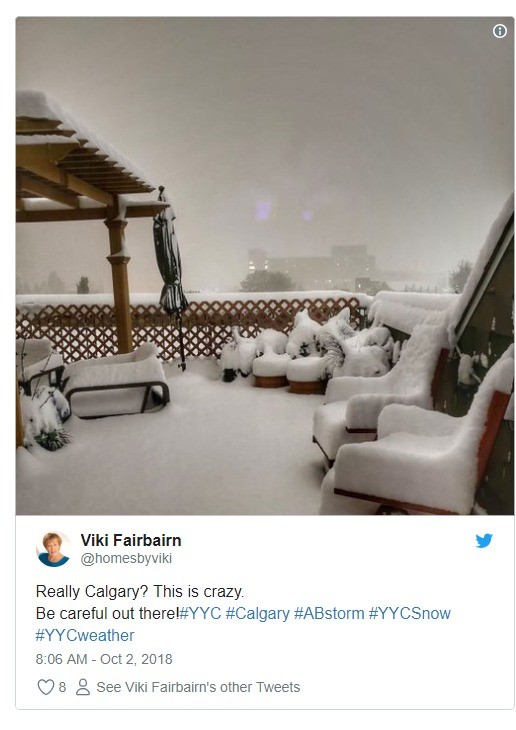Click the like count number 8
Screen dimensions: 516x730
point(62,687)
